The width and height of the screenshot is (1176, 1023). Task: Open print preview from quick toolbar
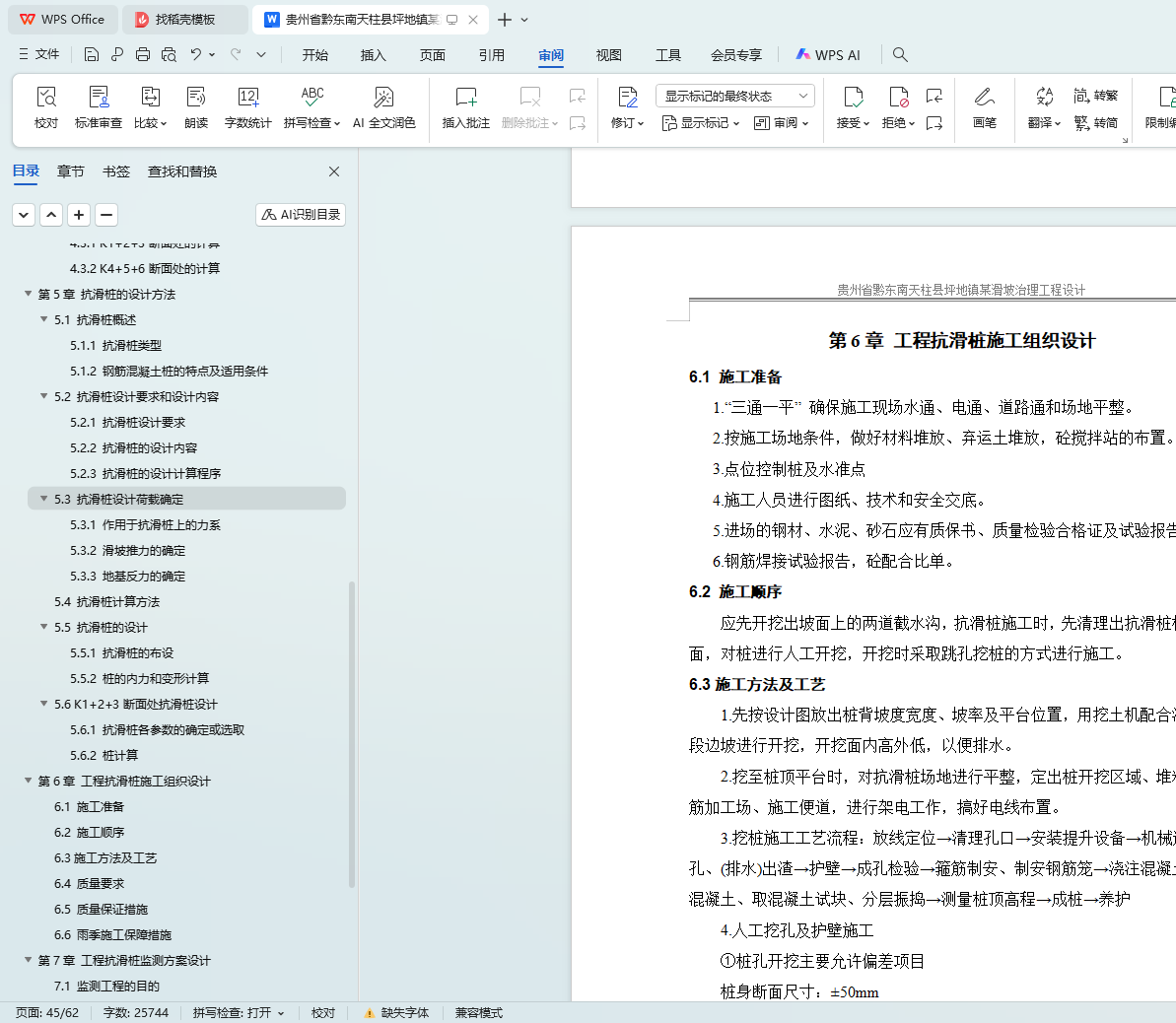[x=169, y=55]
